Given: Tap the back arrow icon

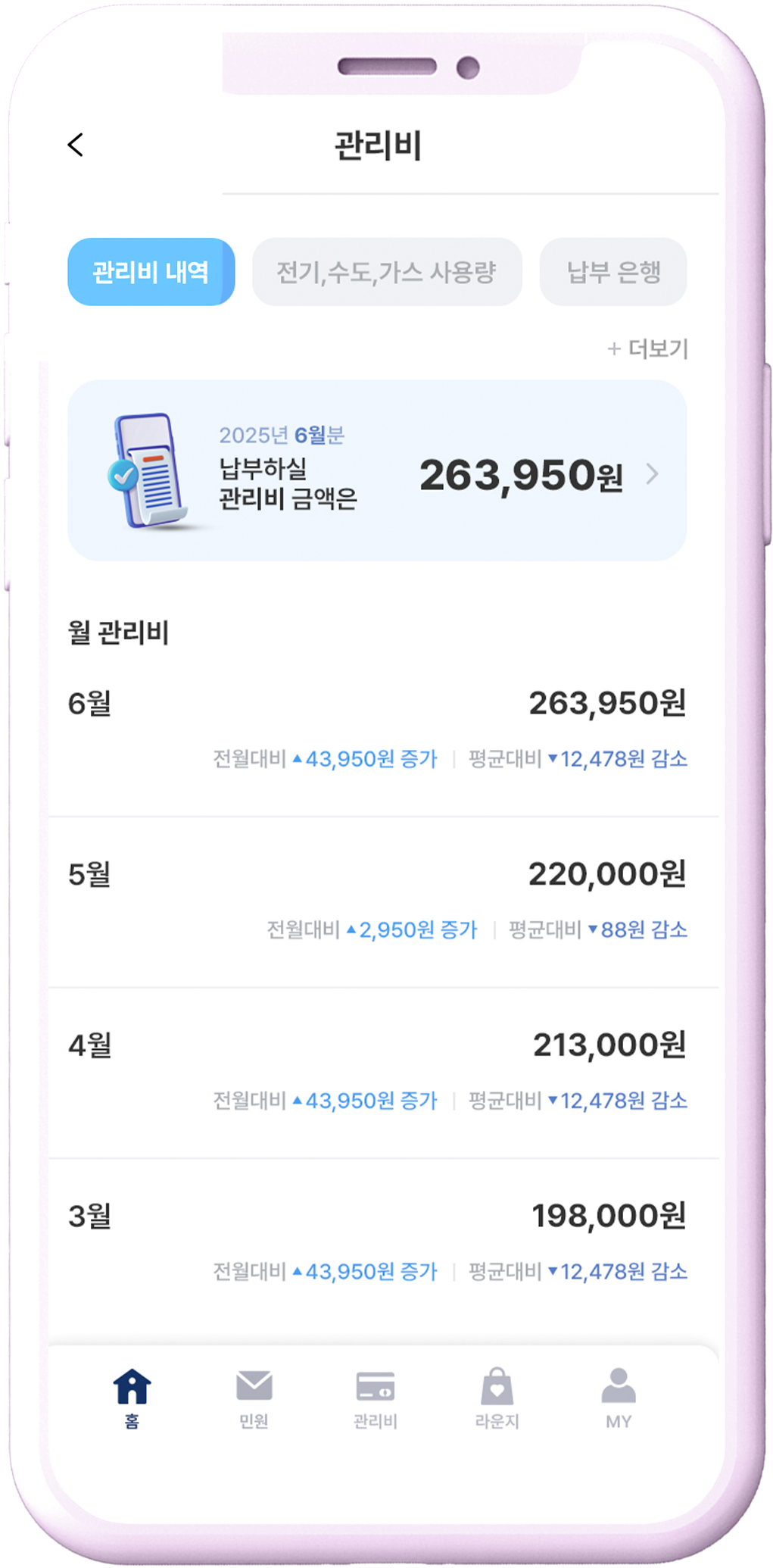Looking at the screenshot, I should (x=76, y=145).
